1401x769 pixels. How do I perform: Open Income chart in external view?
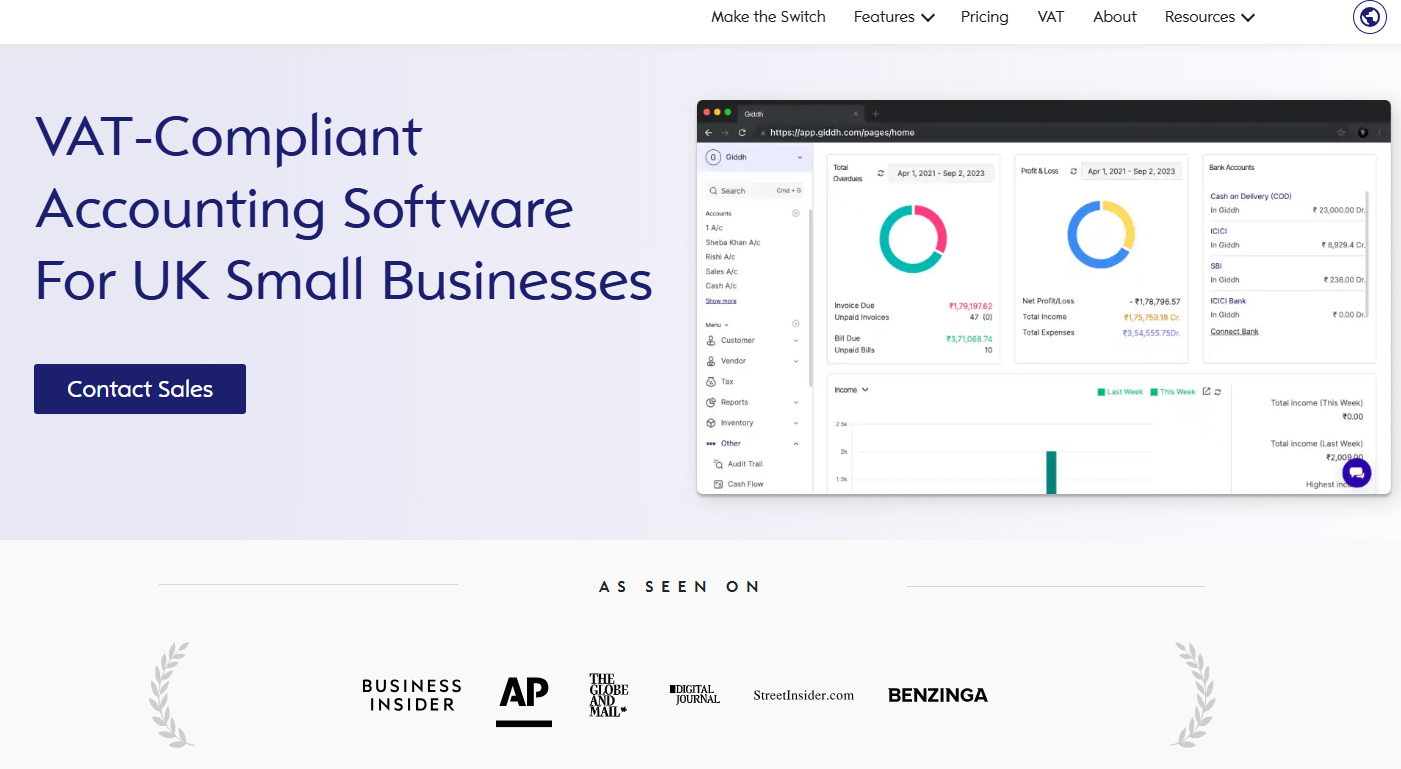point(1206,392)
